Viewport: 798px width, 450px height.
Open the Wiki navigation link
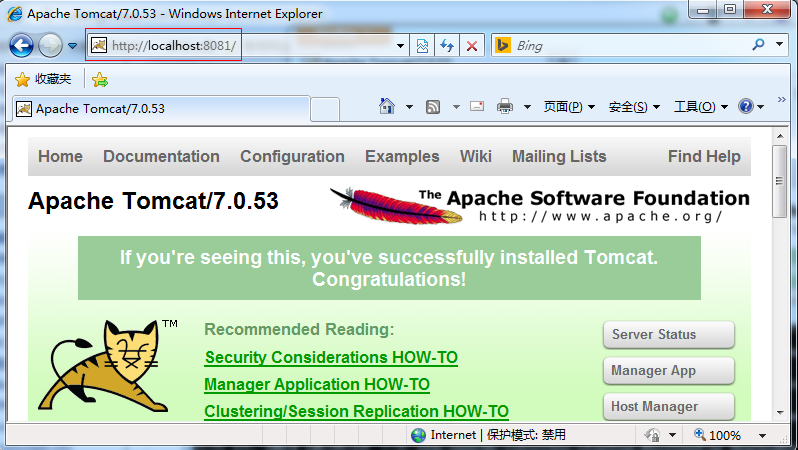[x=475, y=156]
